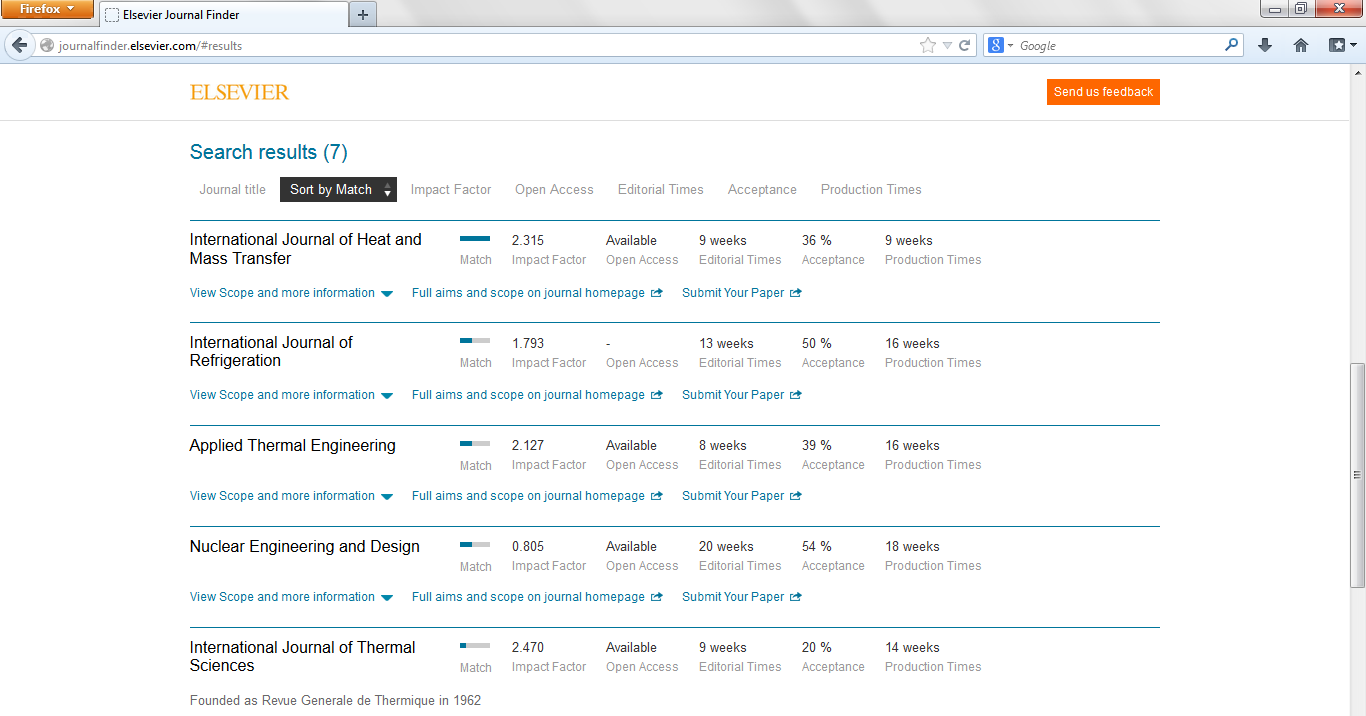Submit Your Paper to Nuclear Engineering and Design
This screenshot has height=716, width=1366.
[733, 597]
